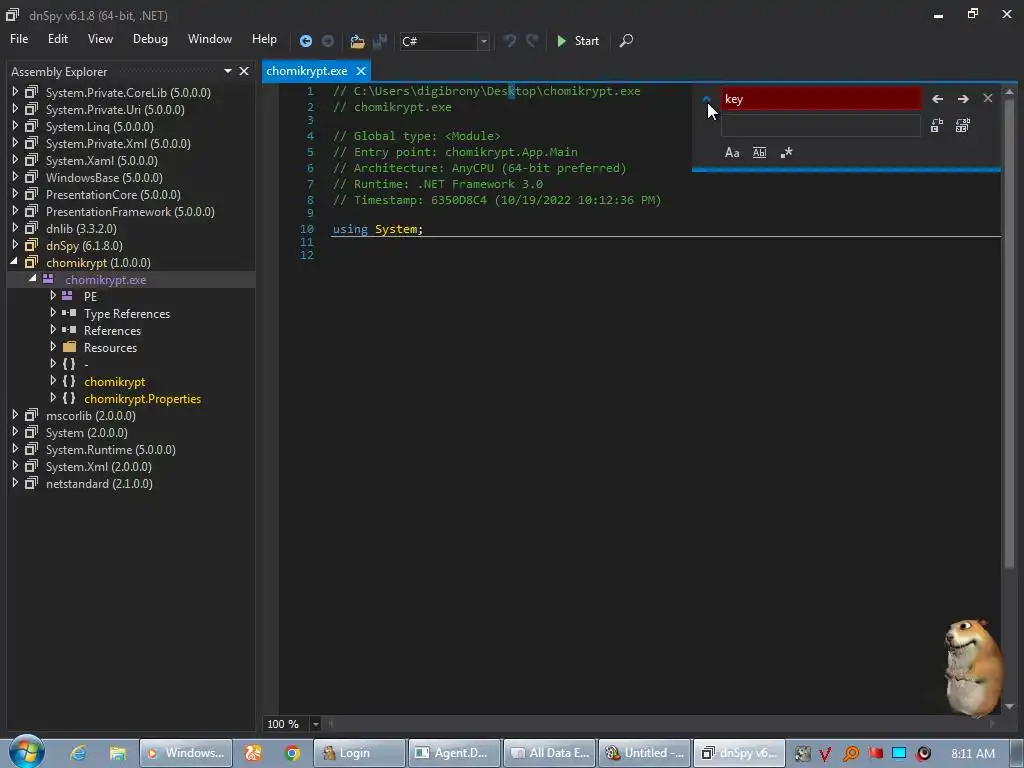Screen dimensions: 1024x768
Task: Expand the chomikrypt namespace node
Action: (x=53, y=381)
